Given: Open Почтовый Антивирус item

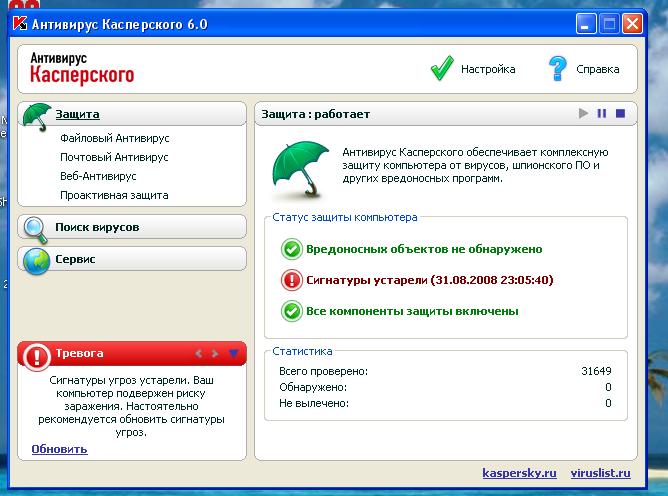Looking at the screenshot, I should pyautogui.click(x=114, y=157).
